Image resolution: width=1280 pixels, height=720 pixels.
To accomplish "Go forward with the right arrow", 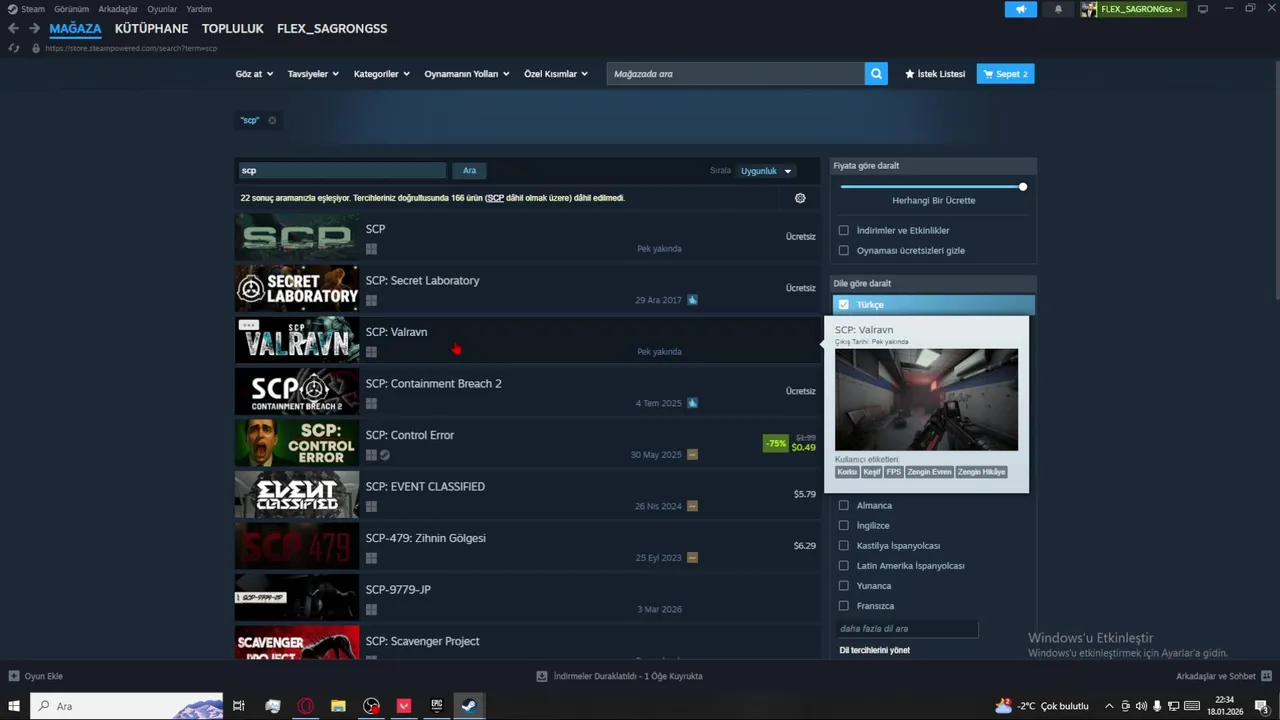I will pos(34,28).
